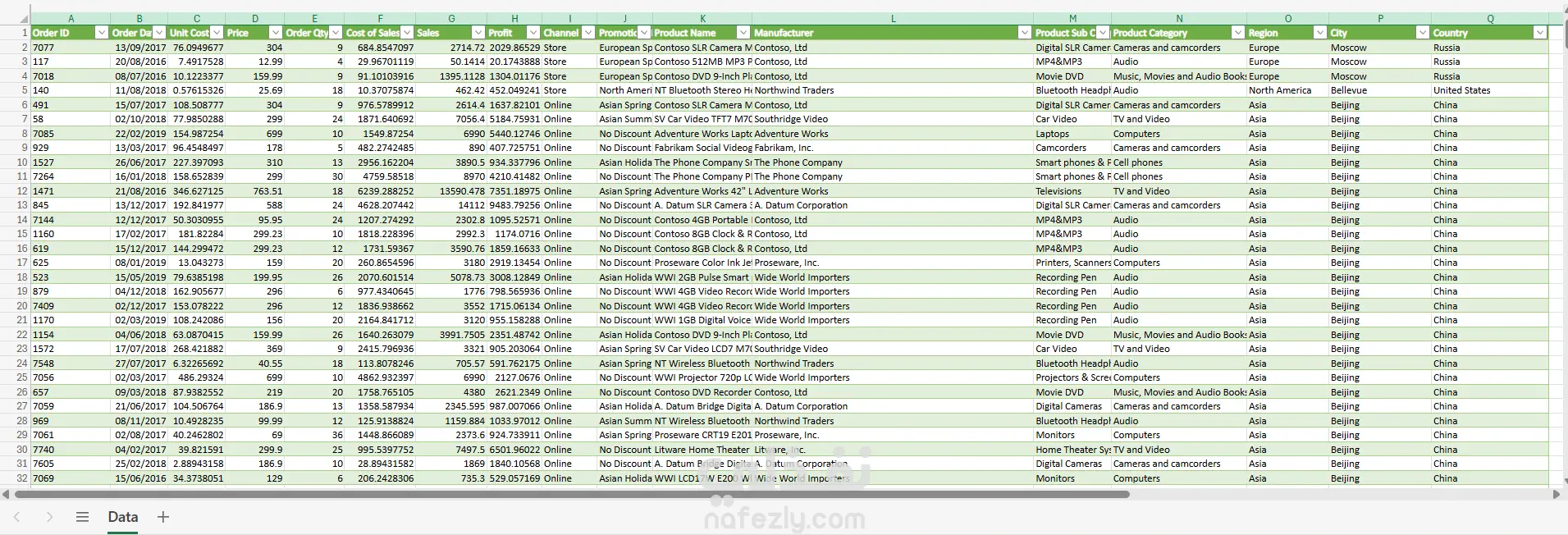This screenshot has height=535, width=1568.
Task: Select the Data sheet tab
Action: (123, 517)
